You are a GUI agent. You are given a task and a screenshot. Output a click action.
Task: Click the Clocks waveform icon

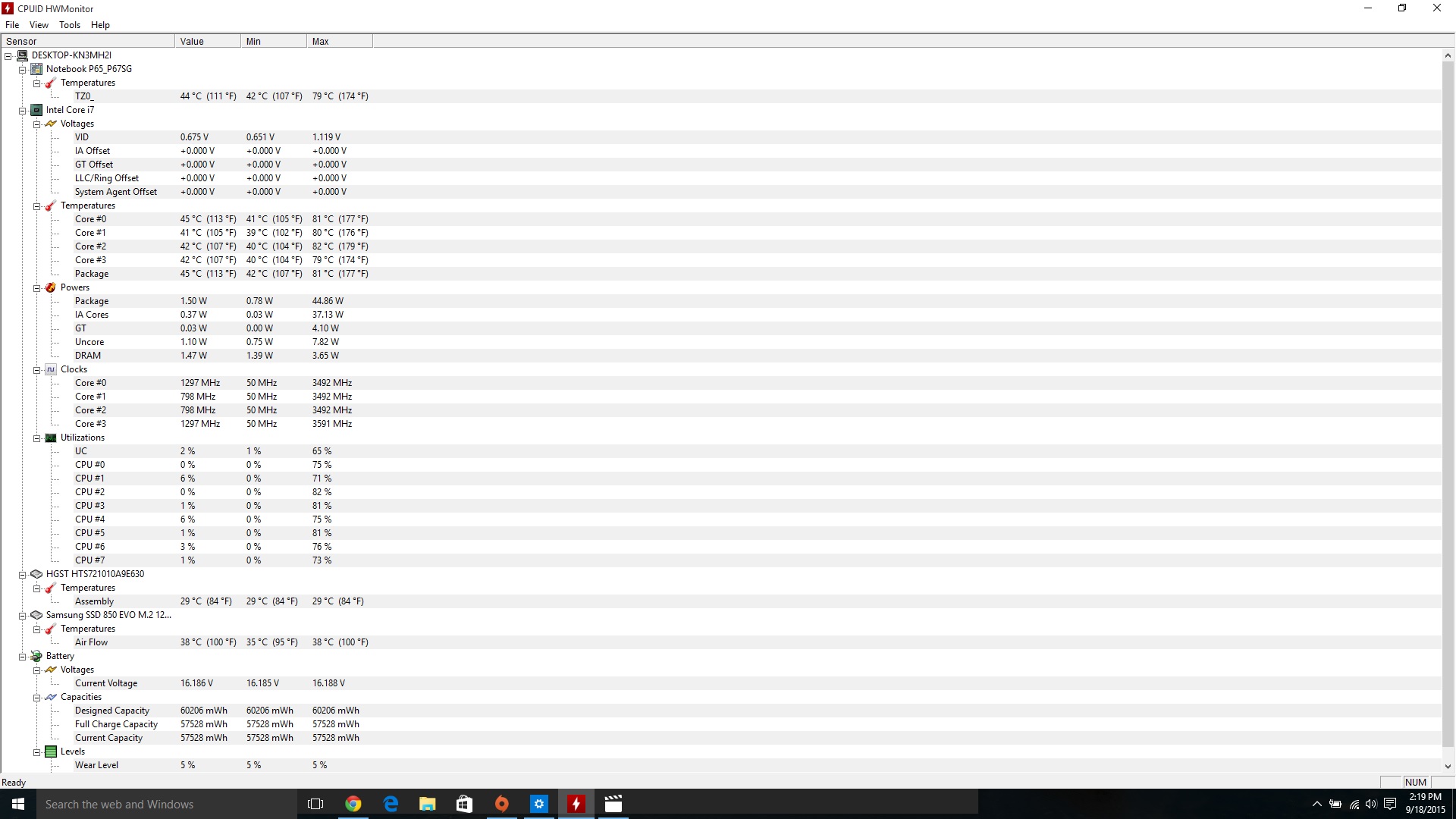pos(51,369)
